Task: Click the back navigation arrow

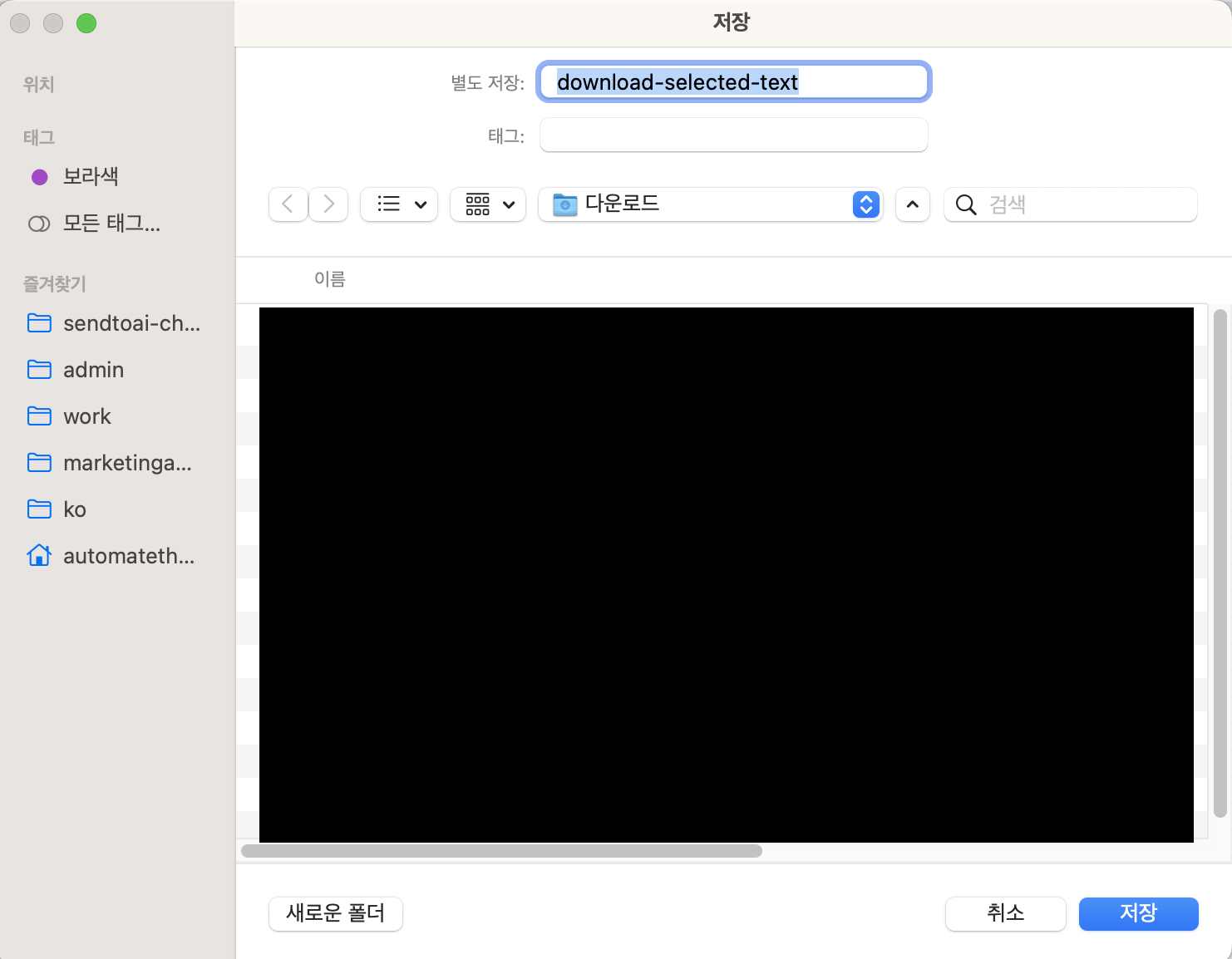Action: [288, 204]
